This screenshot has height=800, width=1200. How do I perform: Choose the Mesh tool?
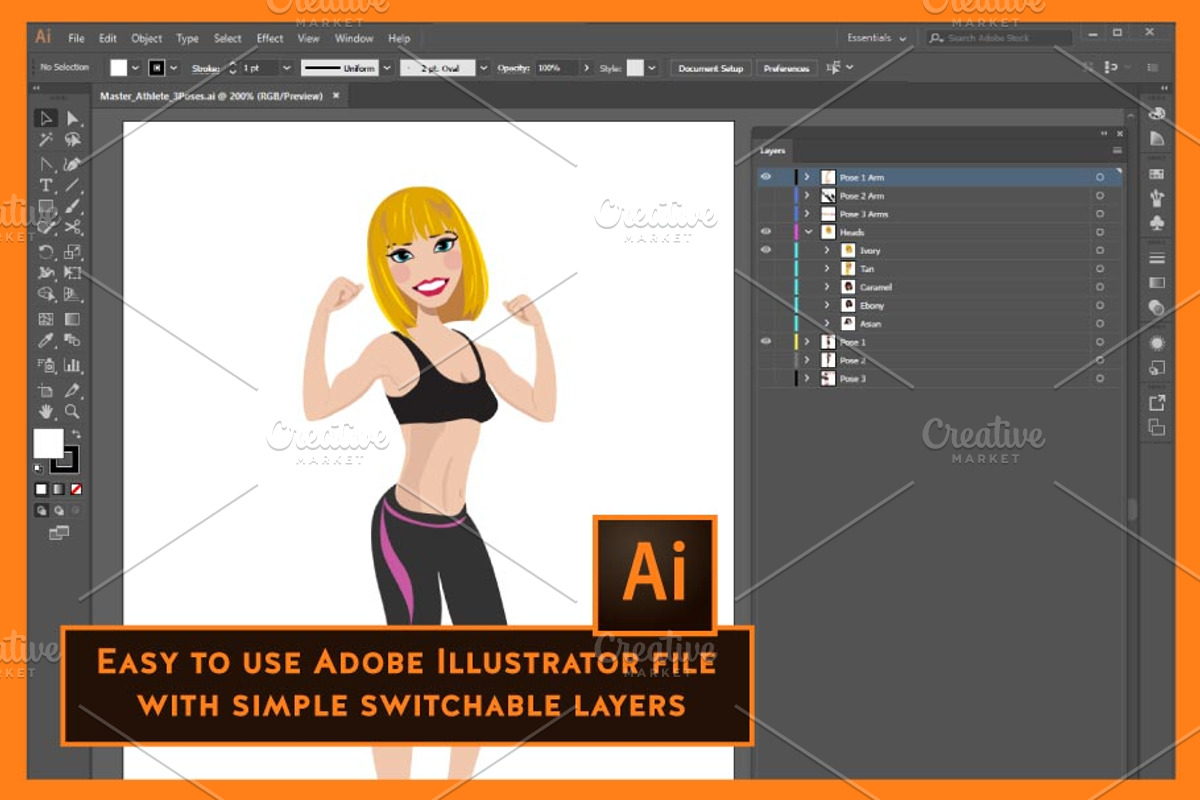coord(46,319)
